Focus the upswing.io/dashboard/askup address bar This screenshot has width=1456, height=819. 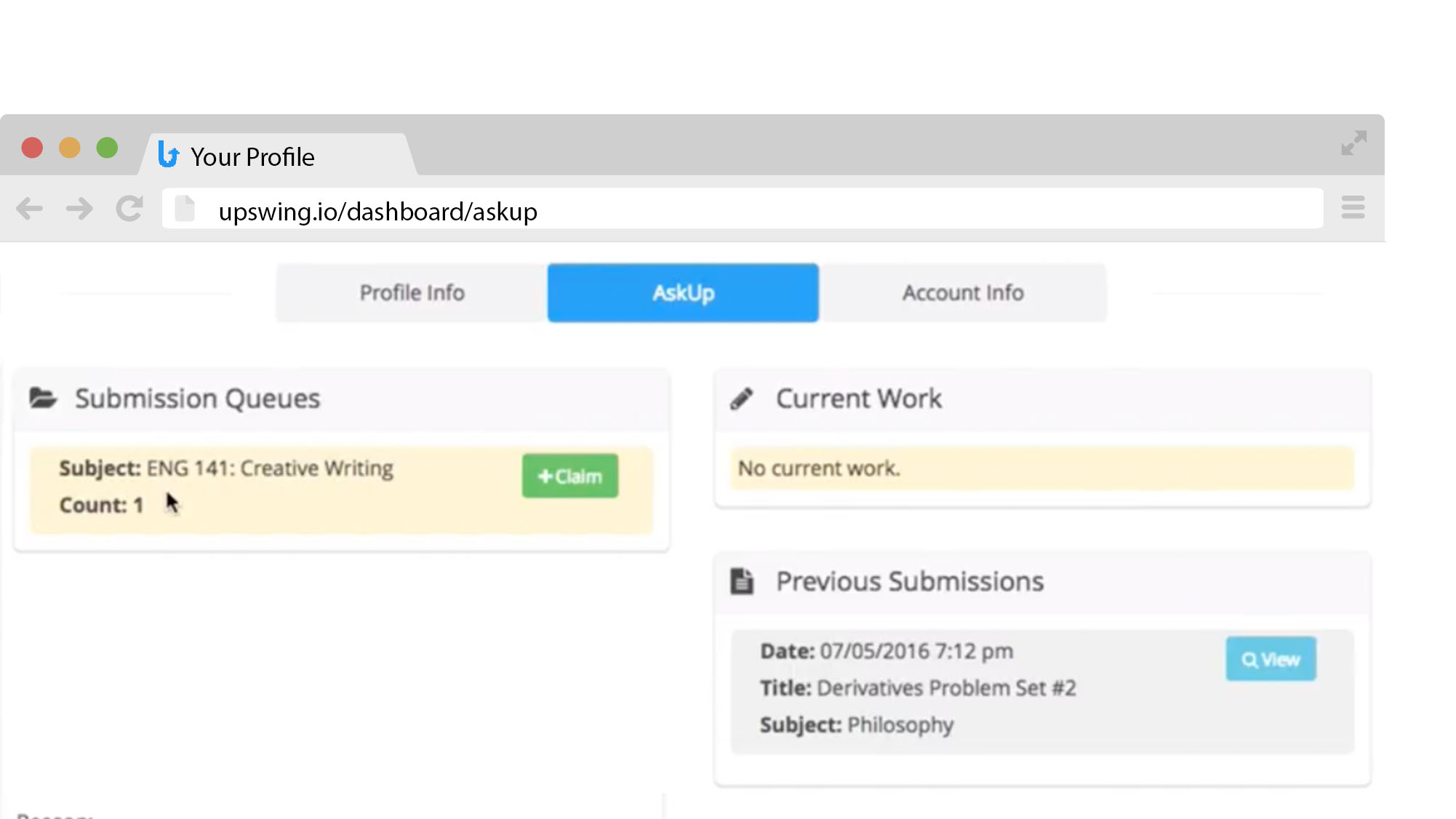pos(742,209)
